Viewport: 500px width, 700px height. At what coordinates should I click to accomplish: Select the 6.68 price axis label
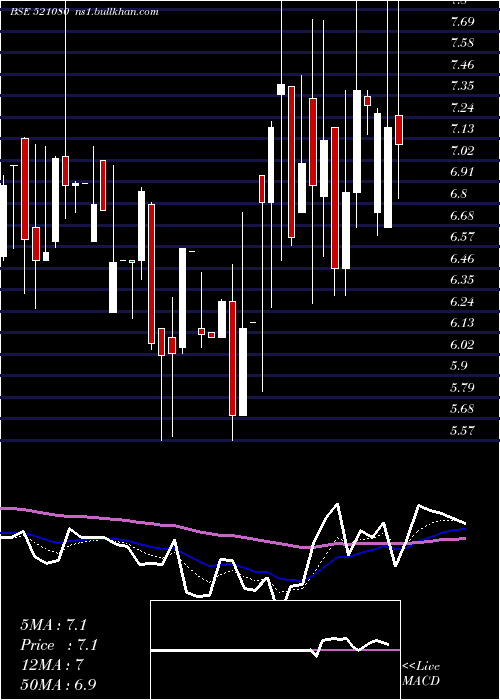coord(462,216)
